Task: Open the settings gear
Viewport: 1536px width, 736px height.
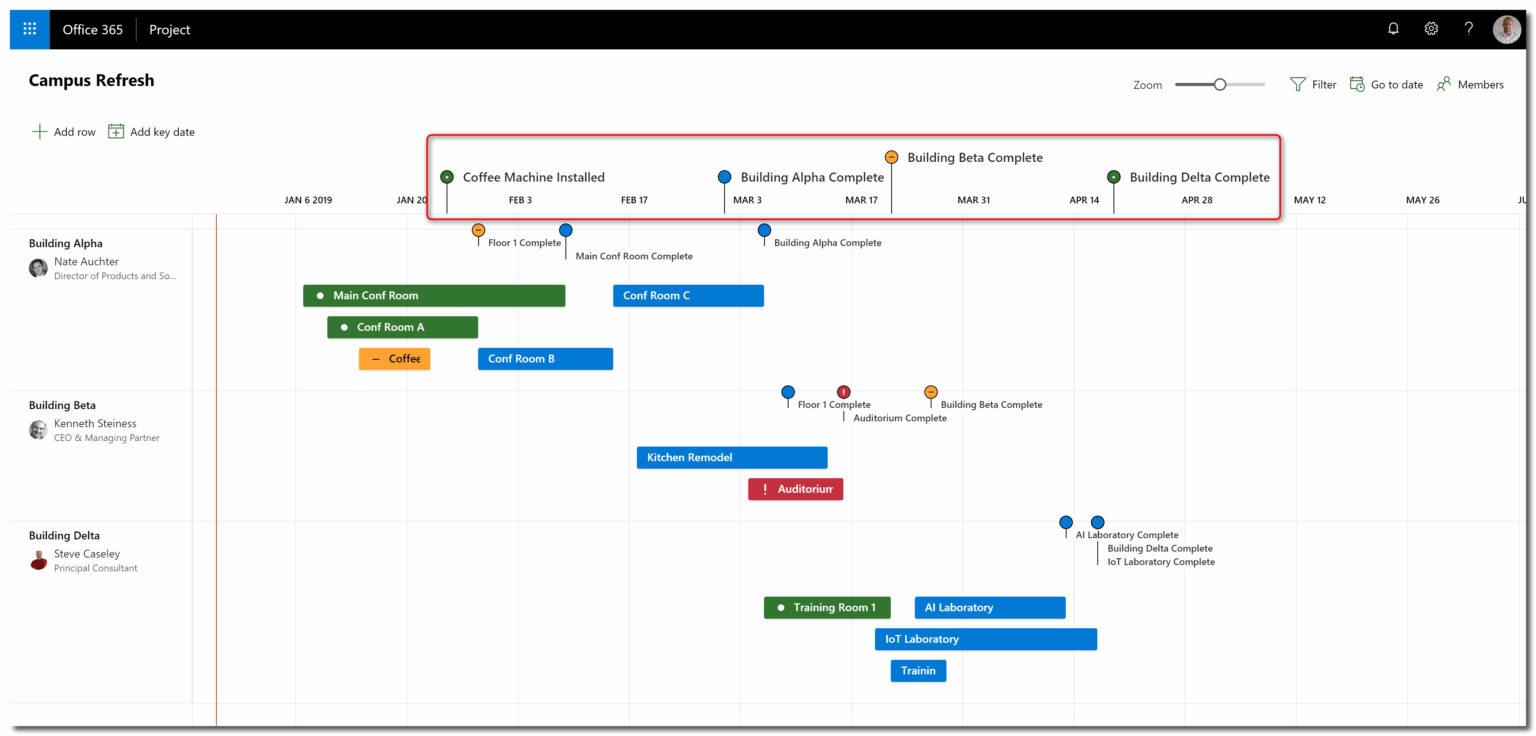Action: tap(1431, 28)
